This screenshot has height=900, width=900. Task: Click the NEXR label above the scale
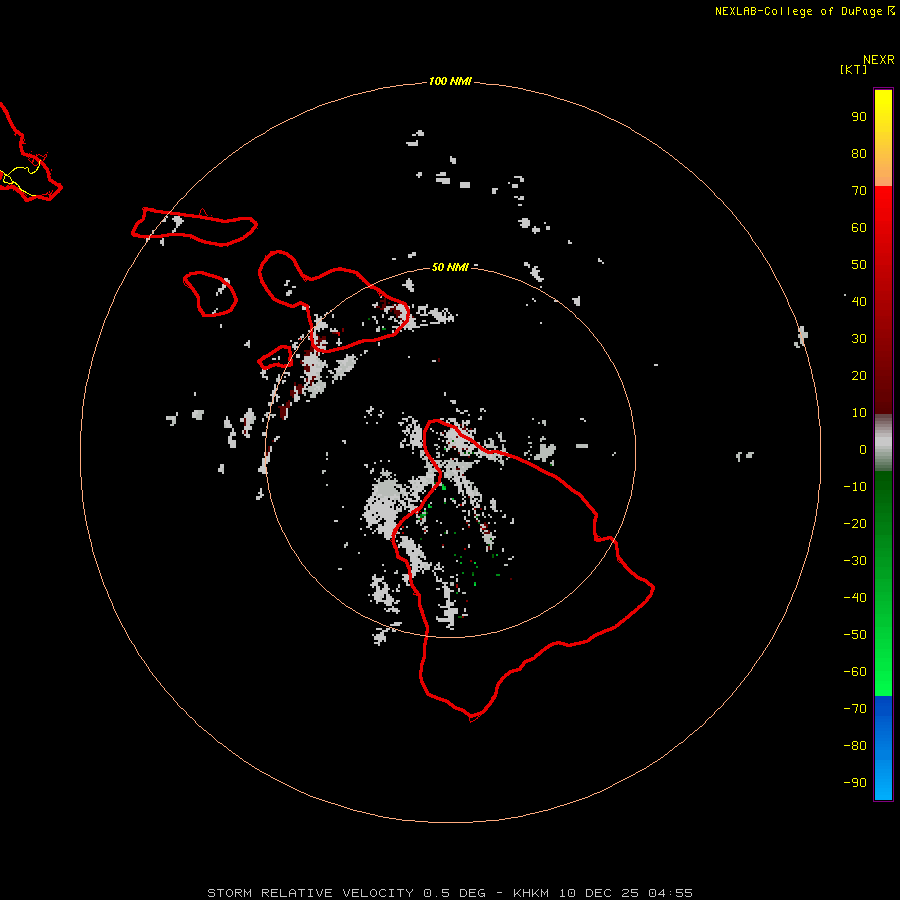(x=878, y=60)
